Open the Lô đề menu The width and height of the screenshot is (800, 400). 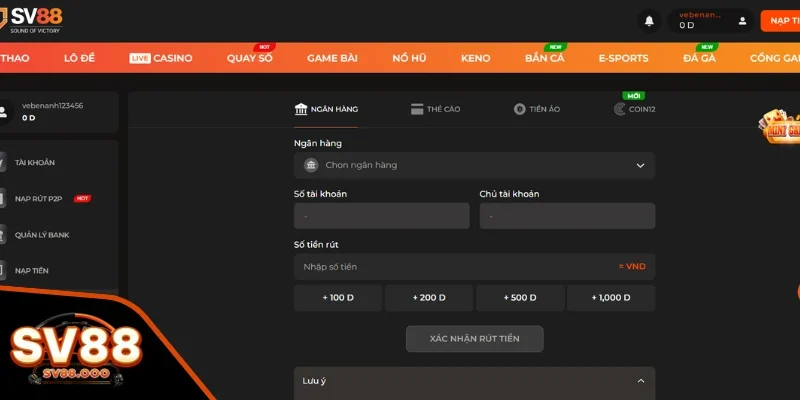pos(80,58)
